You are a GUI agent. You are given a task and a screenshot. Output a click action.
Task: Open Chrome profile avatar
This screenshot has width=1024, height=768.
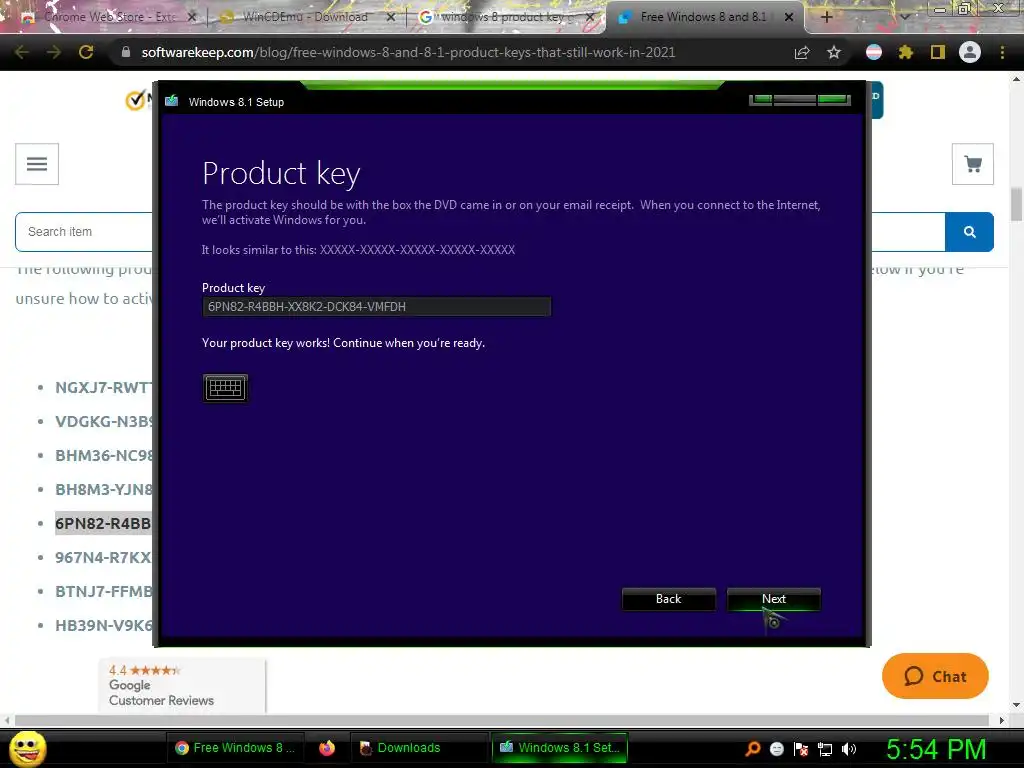click(970, 52)
